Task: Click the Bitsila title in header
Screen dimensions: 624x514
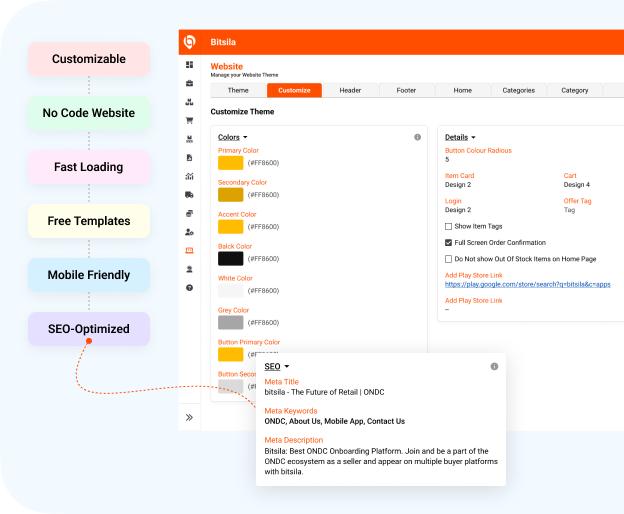Action: tap(223, 42)
